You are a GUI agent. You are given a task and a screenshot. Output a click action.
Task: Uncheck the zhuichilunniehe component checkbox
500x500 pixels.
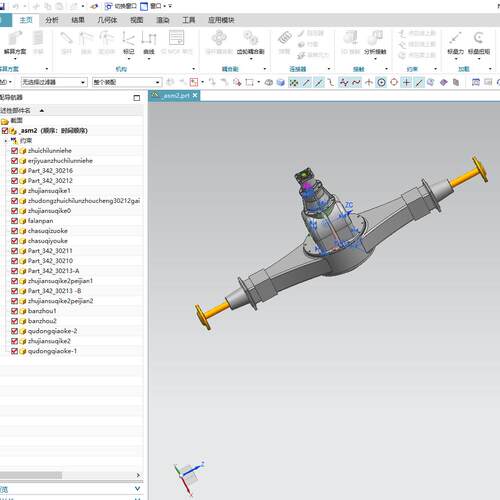pyautogui.click(x=14, y=151)
